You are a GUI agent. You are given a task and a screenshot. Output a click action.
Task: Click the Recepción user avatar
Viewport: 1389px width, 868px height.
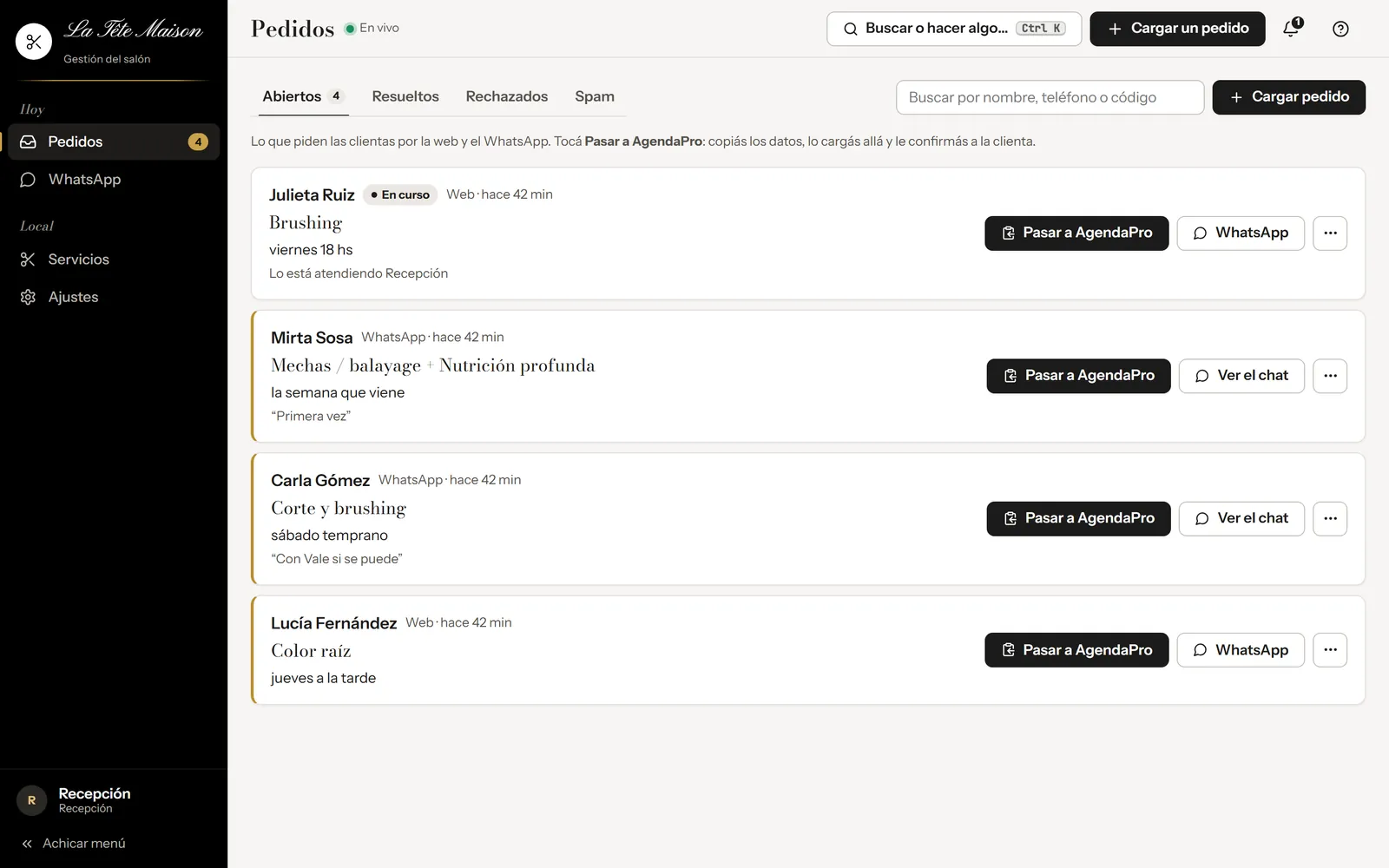(31, 800)
